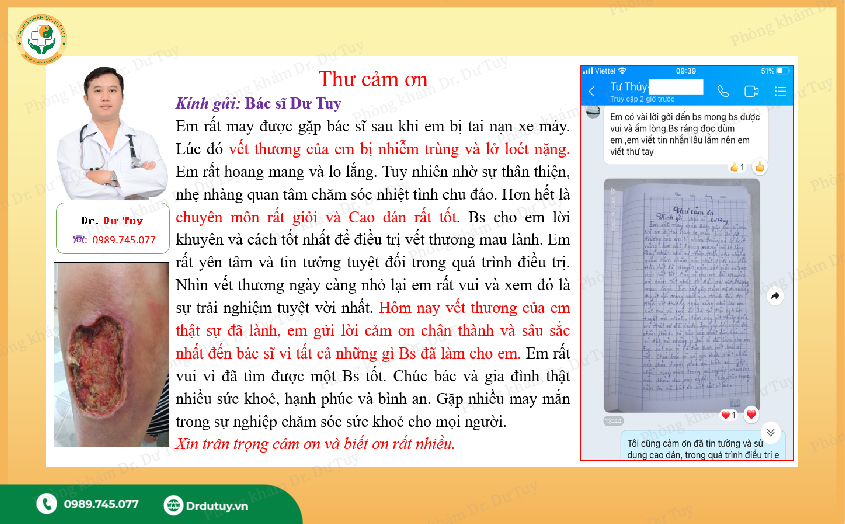Click the closing line 'Xin trân trọng cảm ơn'
845x524 pixels.
[x=315, y=444]
